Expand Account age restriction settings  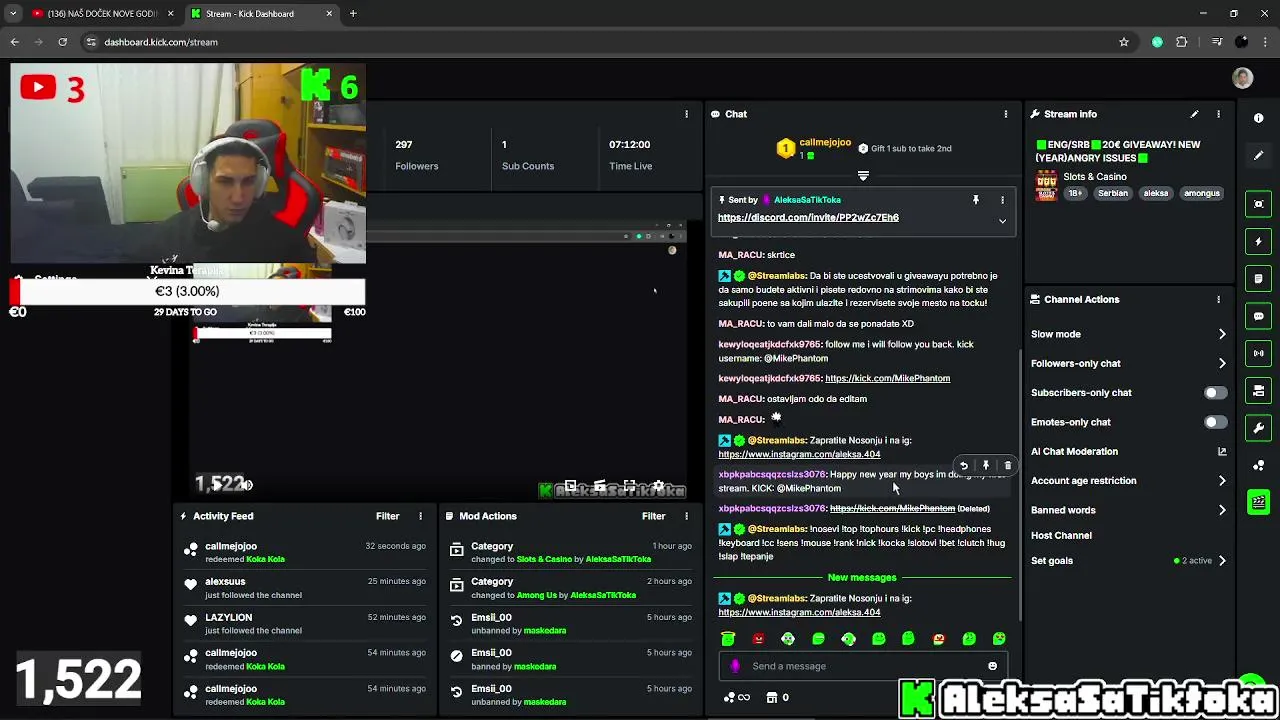[x=1221, y=481]
